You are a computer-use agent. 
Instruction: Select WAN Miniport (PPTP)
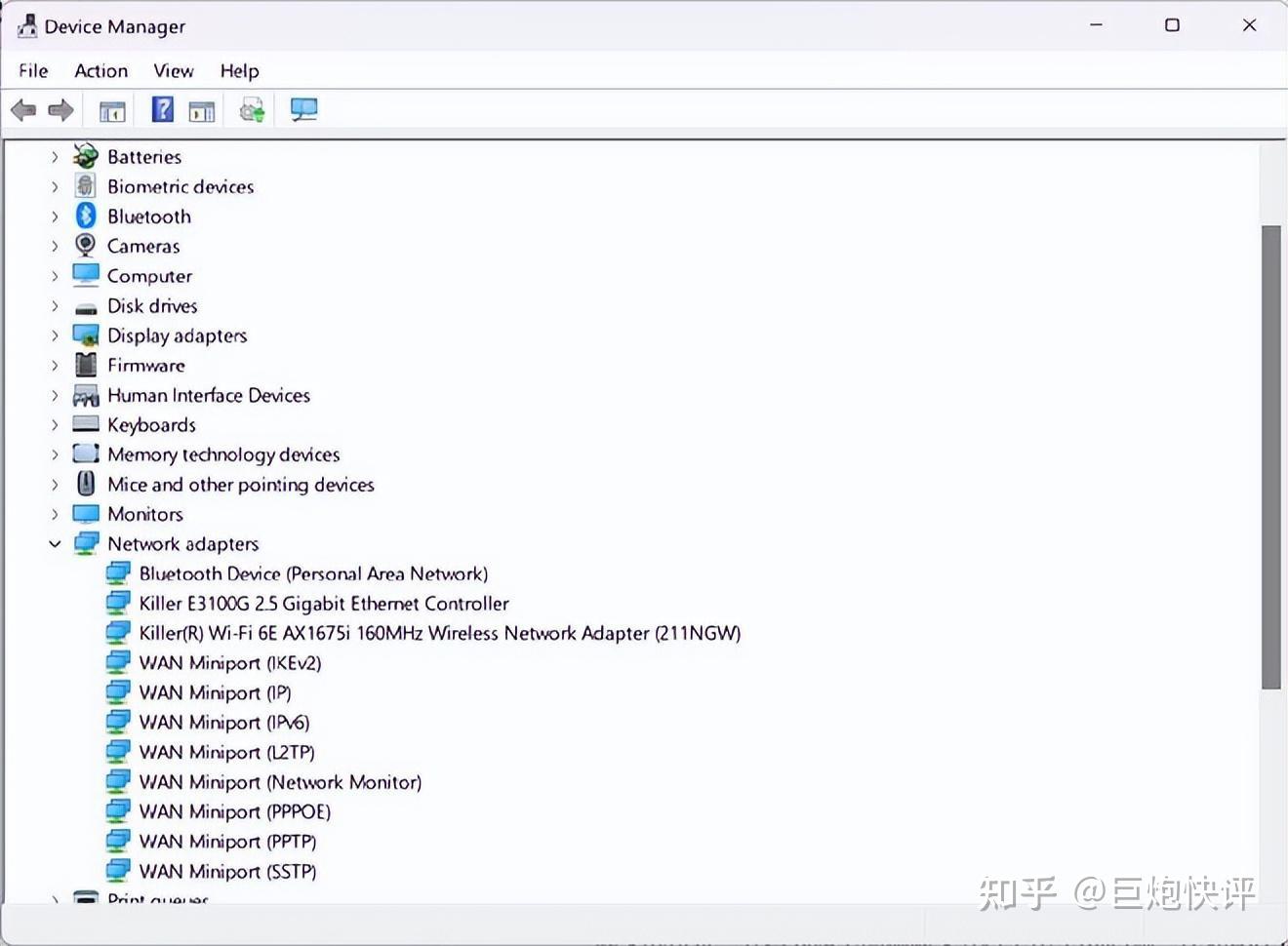[227, 842]
